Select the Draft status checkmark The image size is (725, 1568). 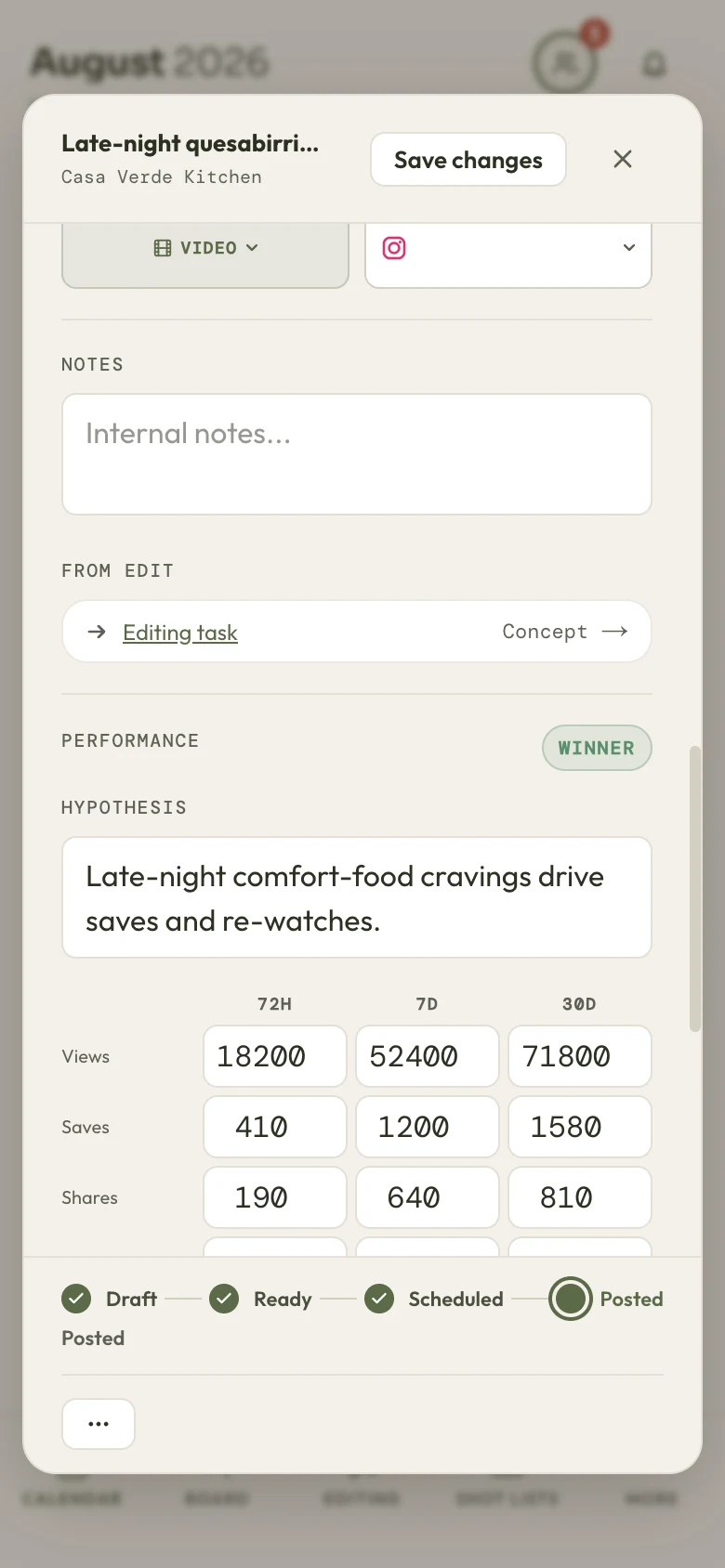click(x=76, y=1299)
